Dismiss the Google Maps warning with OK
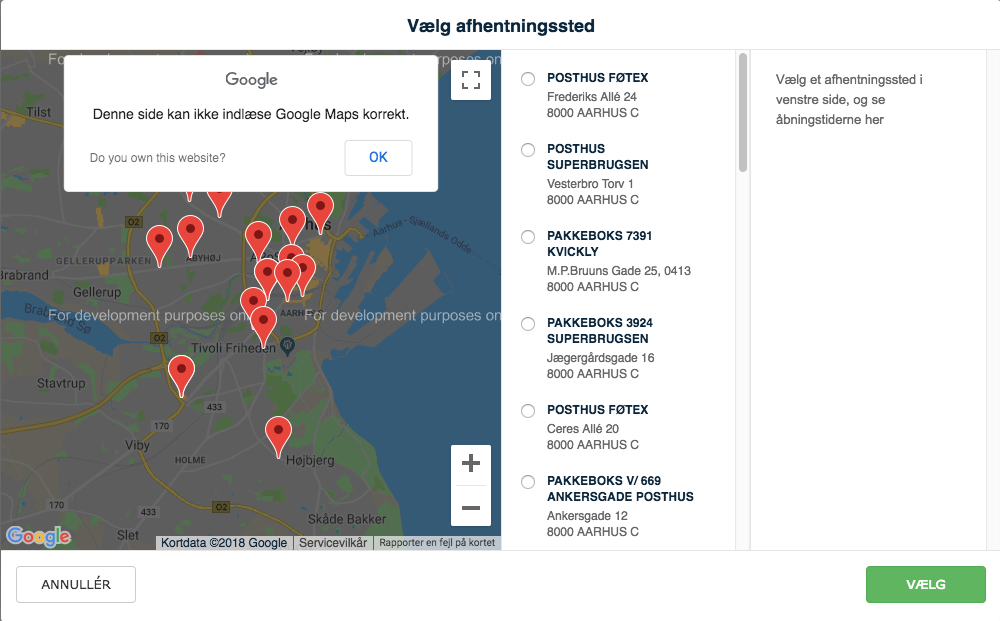The height and width of the screenshot is (621, 1000). 378,157
